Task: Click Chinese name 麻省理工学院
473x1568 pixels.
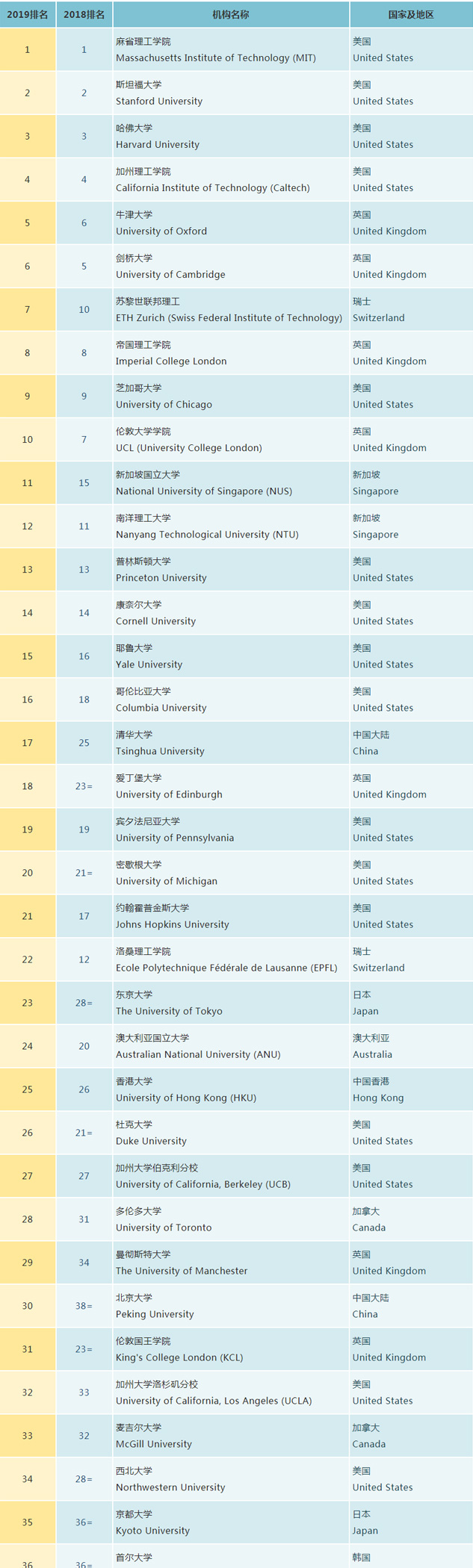Action: click(x=143, y=42)
